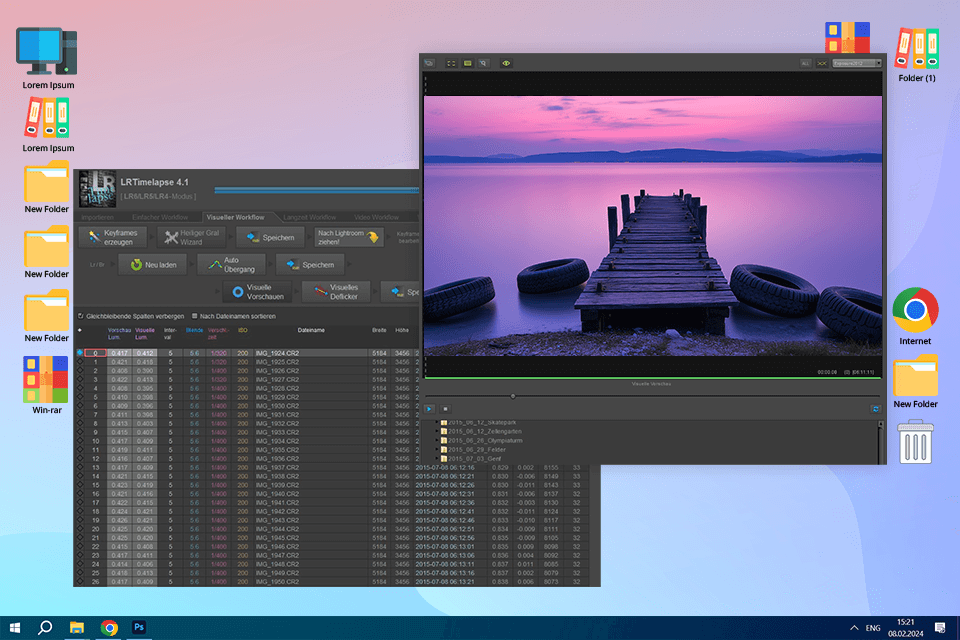This screenshot has height=640, width=960.
Task: Open the Video Workflow tab
Action: click(376, 217)
